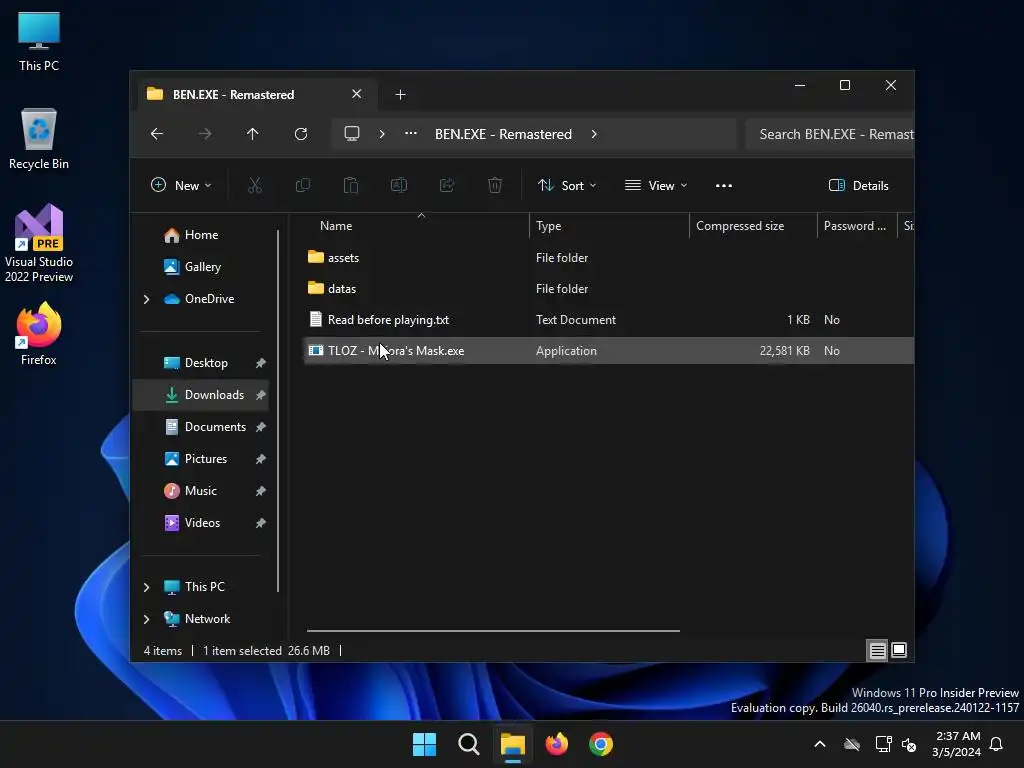Show collapsed path ellipsis in address bar
Image resolution: width=1024 pixels, height=768 pixels.
pyautogui.click(x=411, y=134)
